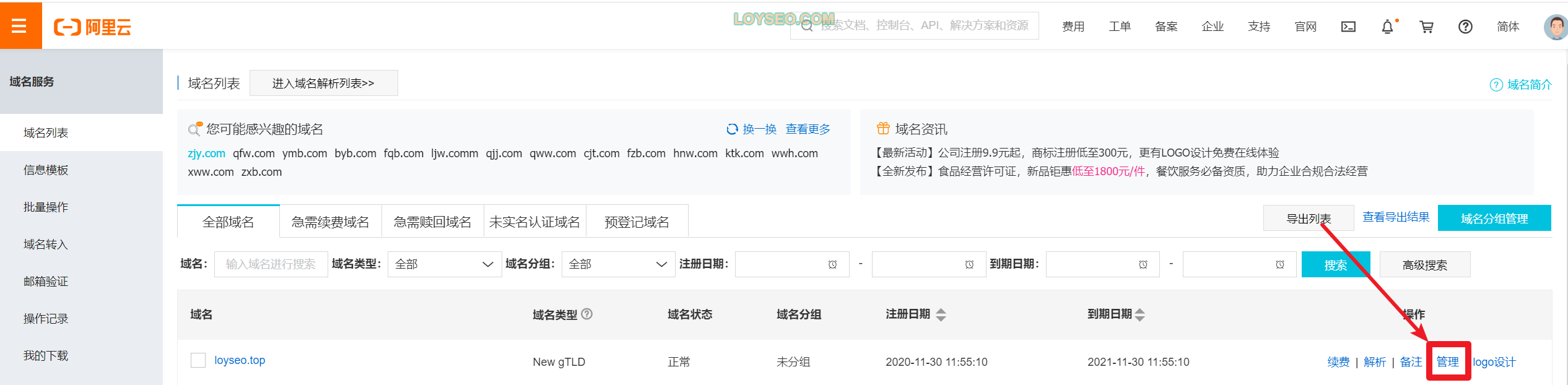The width and height of the screenshot is (1568, 385).
Task: Open 信息模板 in sidebar
Action: click(x=81, y=170)
